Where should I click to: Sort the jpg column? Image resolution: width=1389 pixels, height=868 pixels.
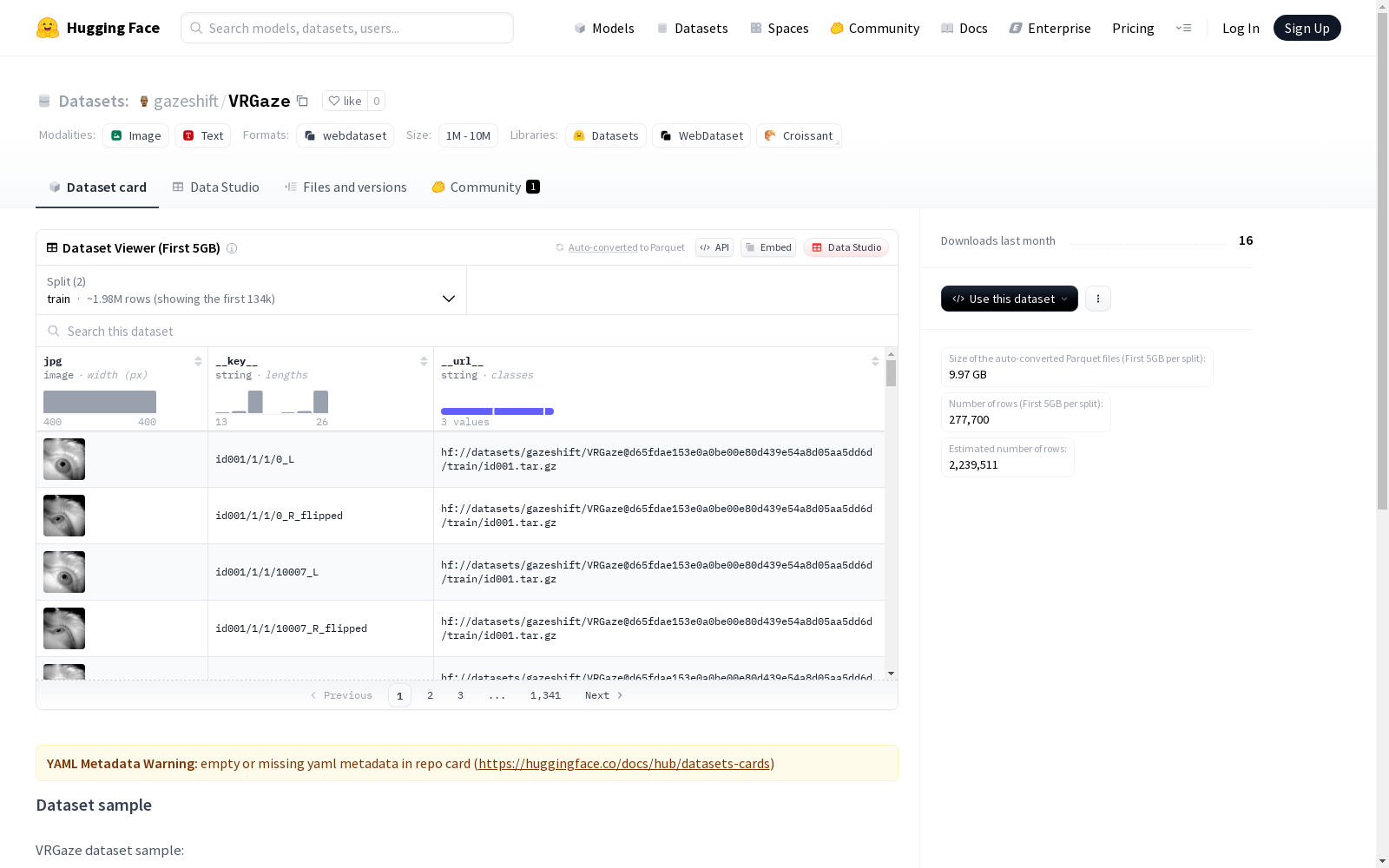click(x=198, y=361)
